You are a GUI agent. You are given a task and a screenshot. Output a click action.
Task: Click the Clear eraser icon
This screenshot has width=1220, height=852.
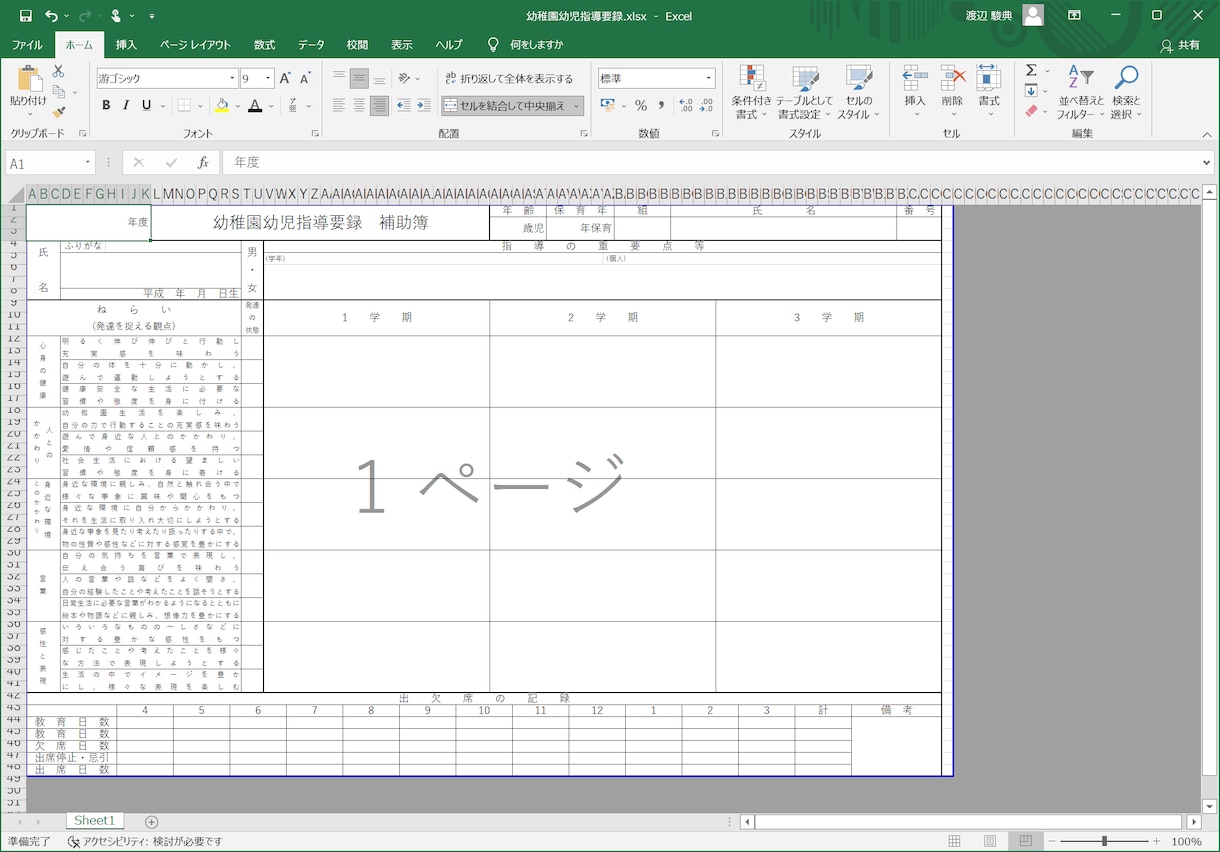coord(1031,111)
